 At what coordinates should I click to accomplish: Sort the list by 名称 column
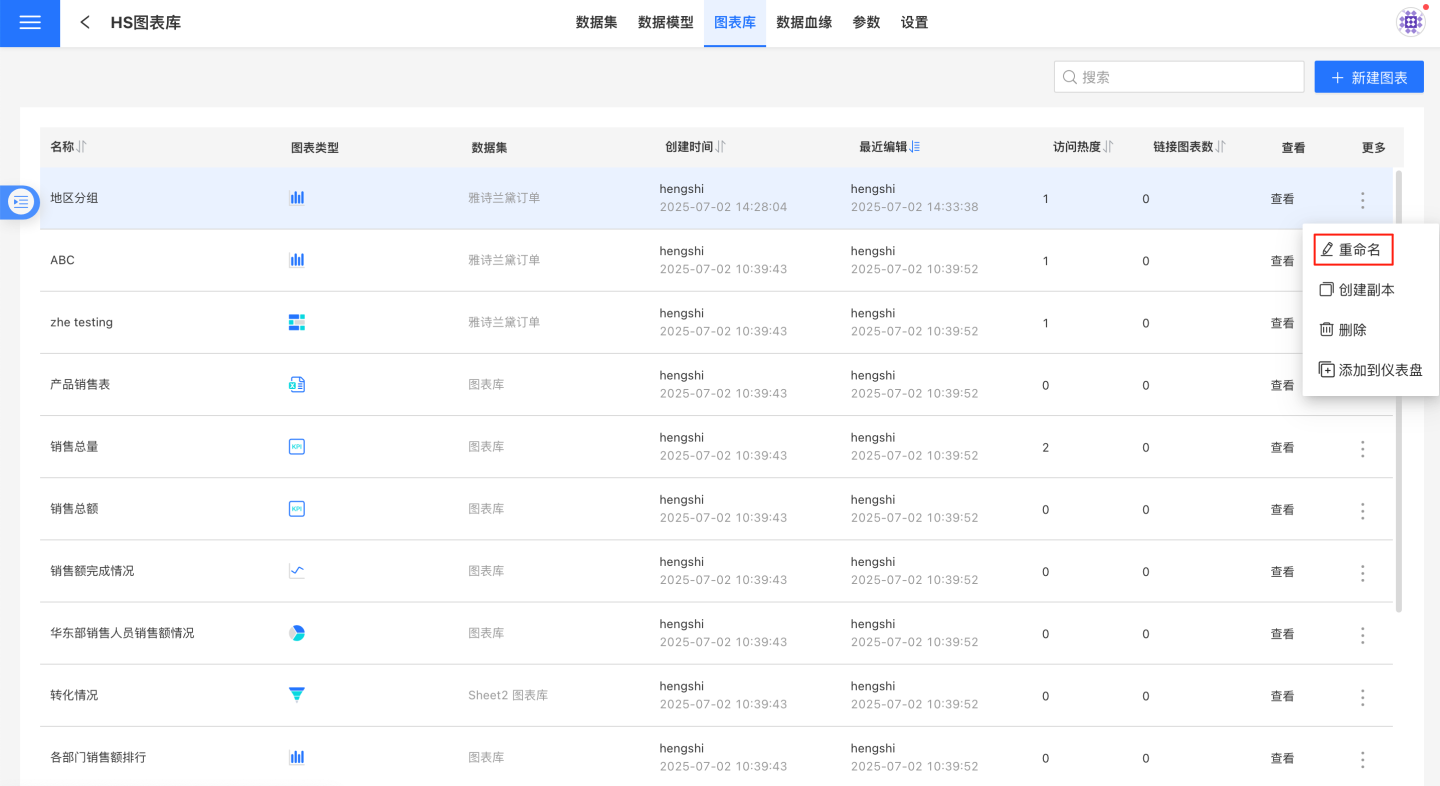point(81,147)
